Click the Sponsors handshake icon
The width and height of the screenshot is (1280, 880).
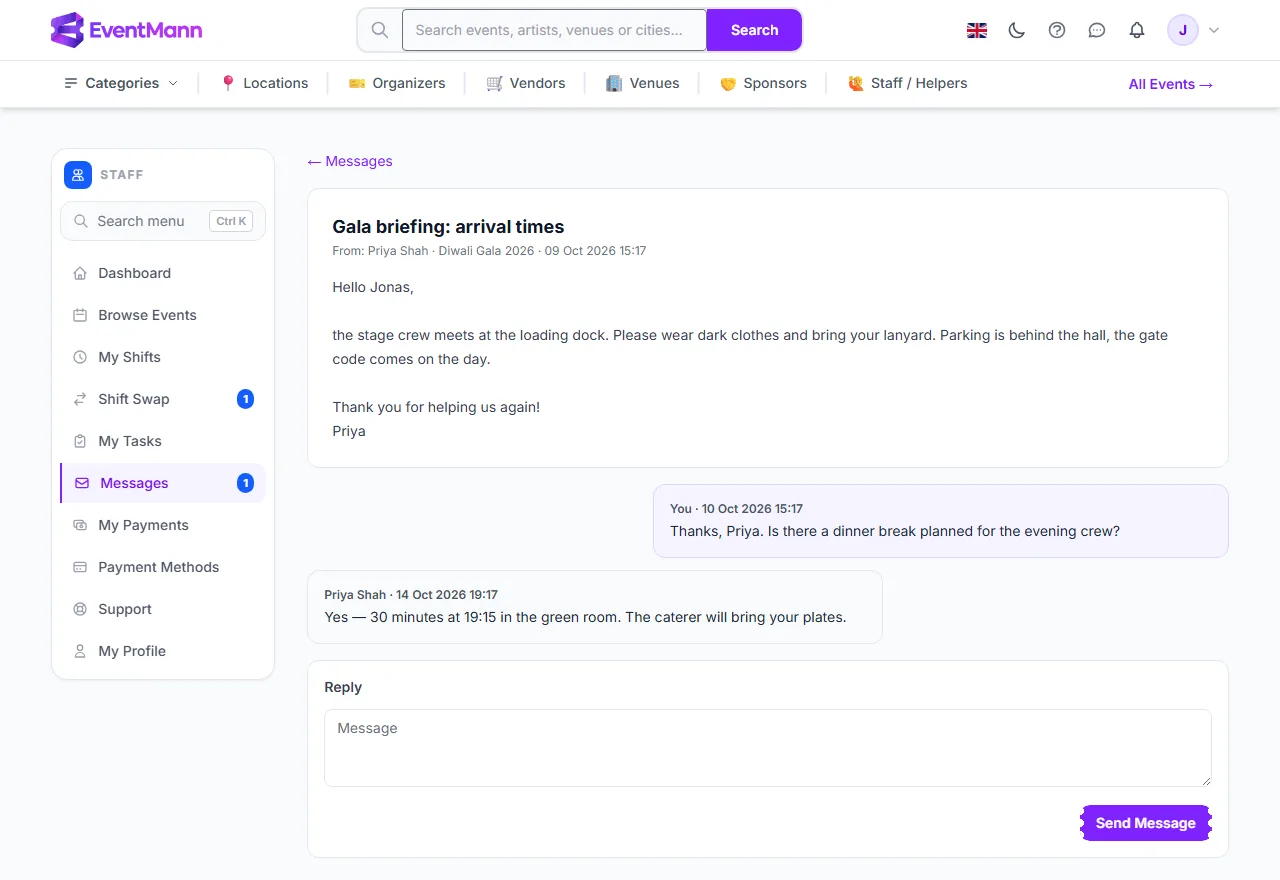(728, 83)
